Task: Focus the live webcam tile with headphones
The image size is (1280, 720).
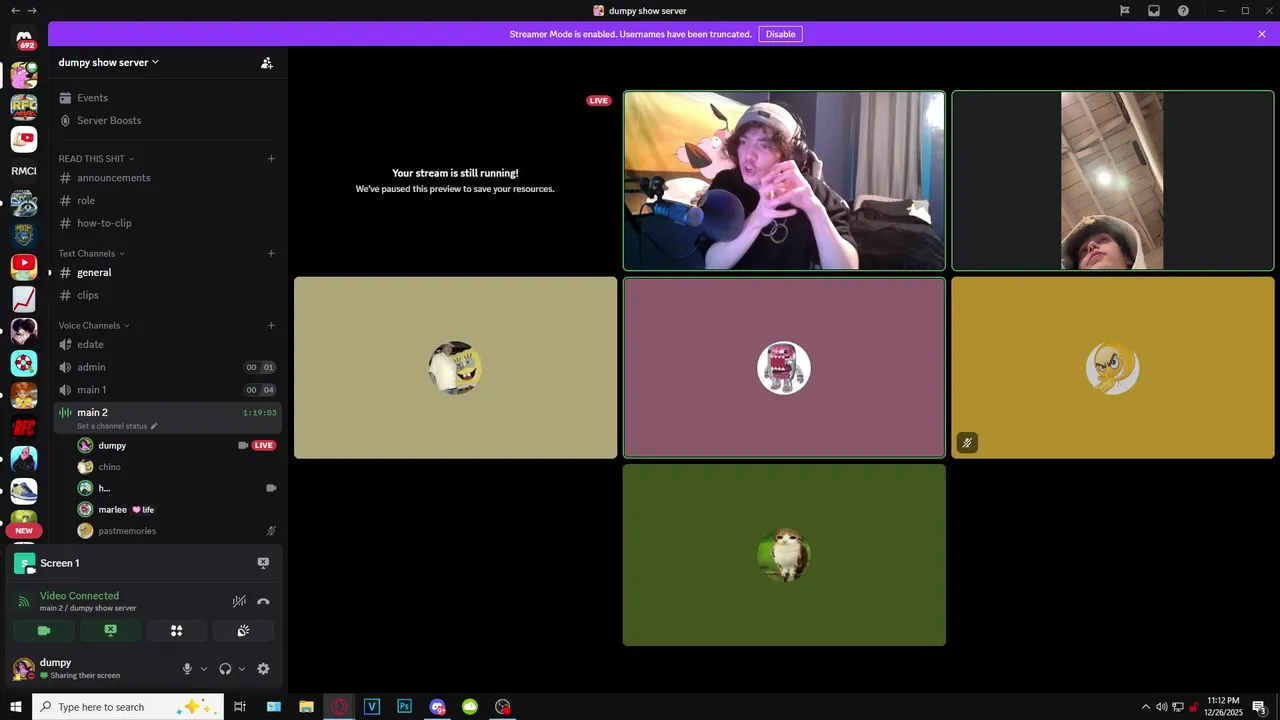Action: tap(784, 181)
